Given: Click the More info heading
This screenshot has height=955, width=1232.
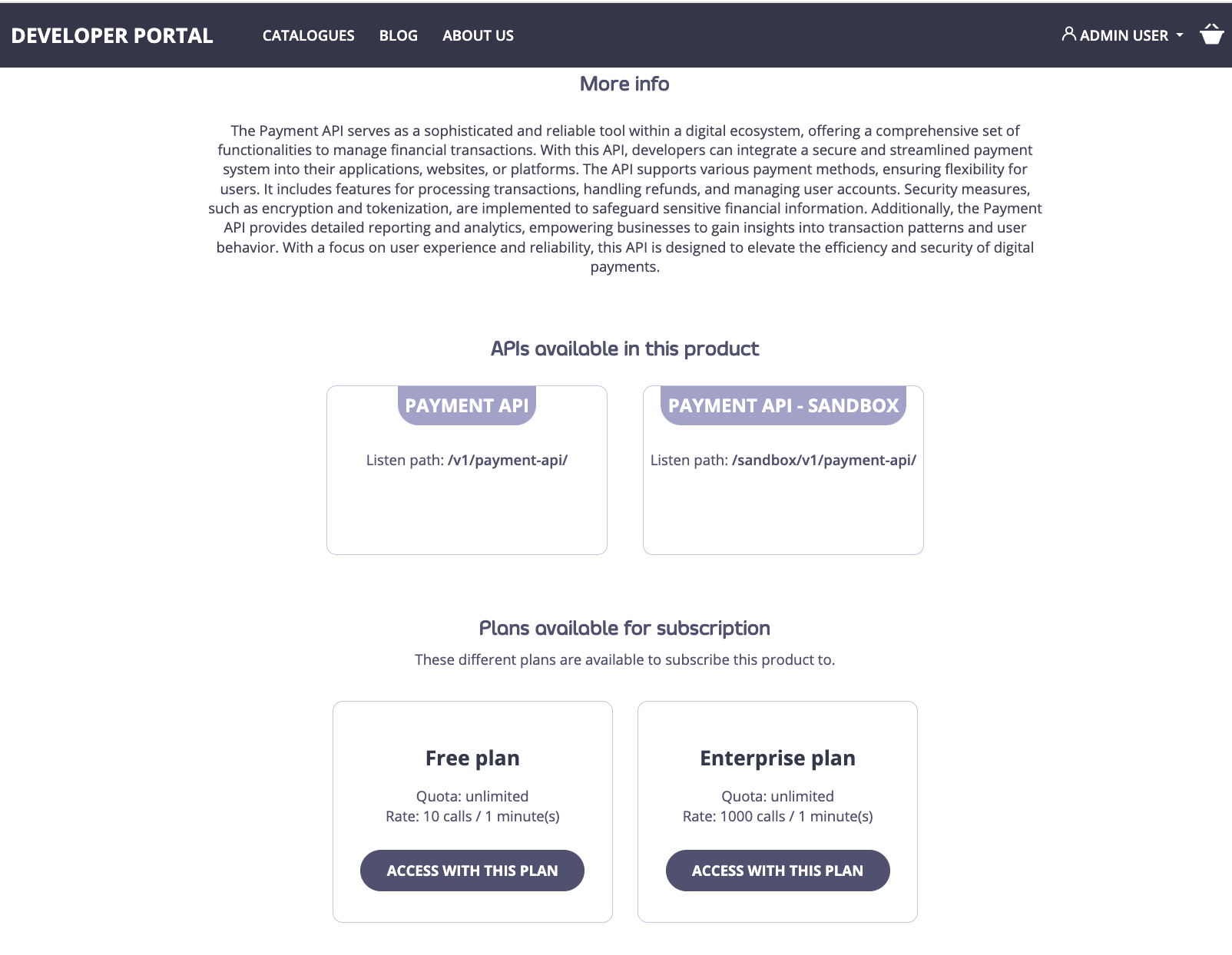Looking at the screenshot, I should click(624, 84).
